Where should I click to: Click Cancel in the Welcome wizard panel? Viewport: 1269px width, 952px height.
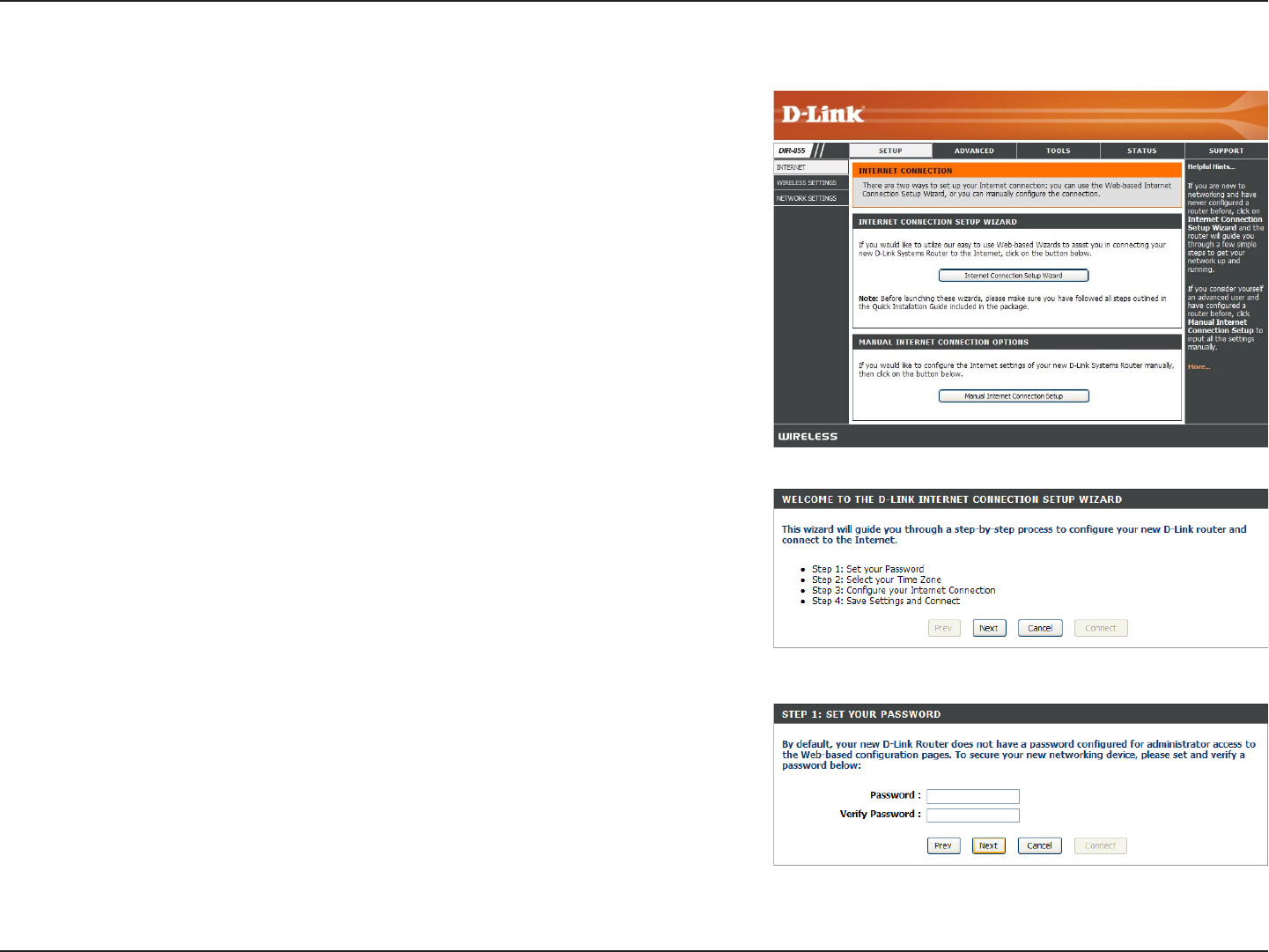[x=1040, y=628]
